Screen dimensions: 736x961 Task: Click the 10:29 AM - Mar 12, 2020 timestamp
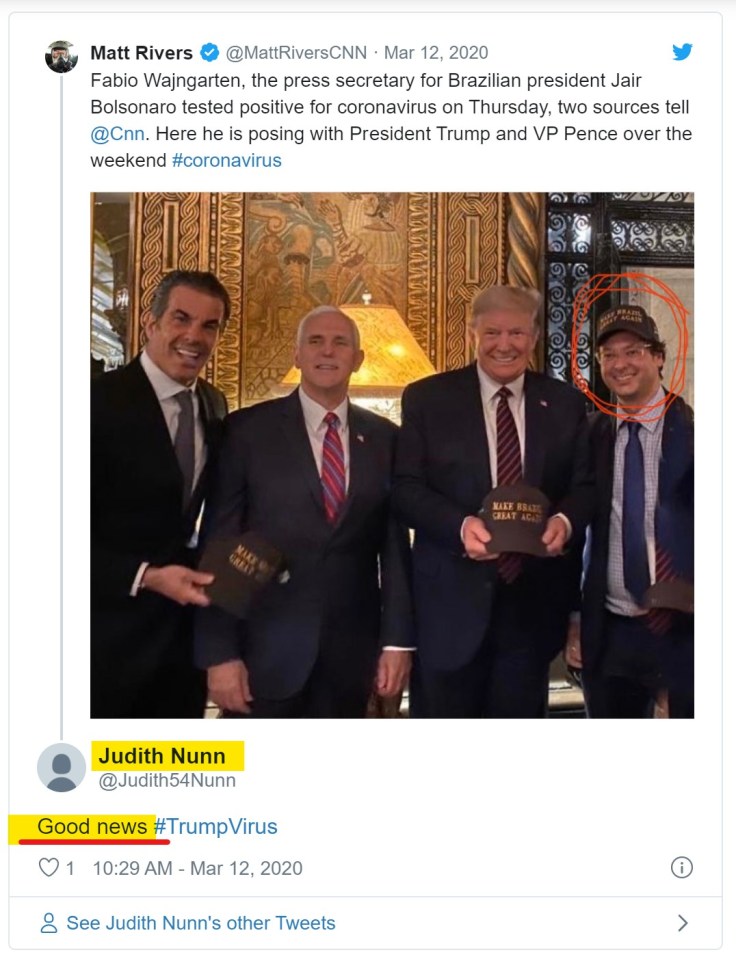pyautogui.click(x=196, y=868)
